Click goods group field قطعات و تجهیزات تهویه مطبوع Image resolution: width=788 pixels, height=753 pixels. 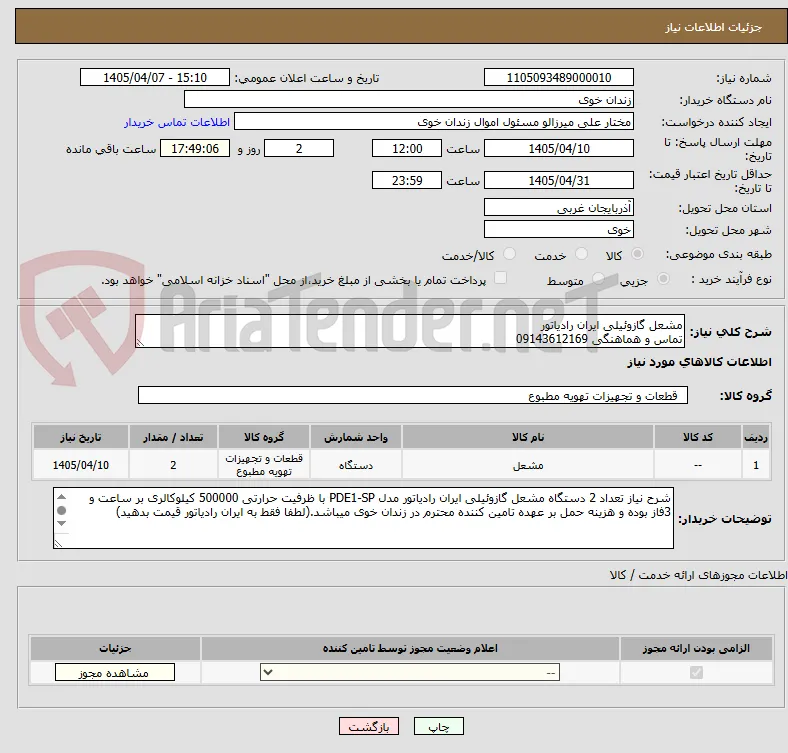click(413, 396)
